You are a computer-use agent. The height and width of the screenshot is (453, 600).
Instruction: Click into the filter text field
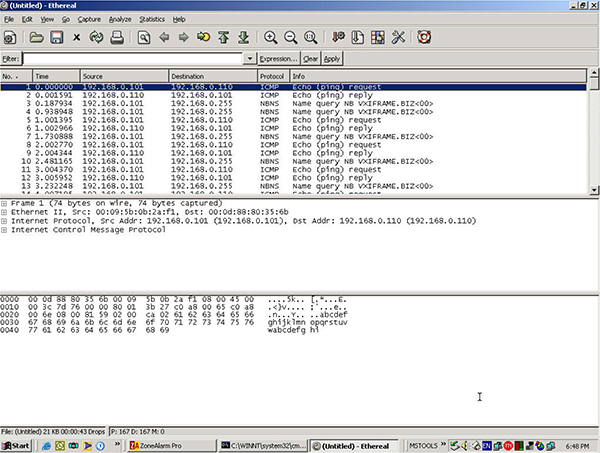pyautogui.click(x=132, y=59)
